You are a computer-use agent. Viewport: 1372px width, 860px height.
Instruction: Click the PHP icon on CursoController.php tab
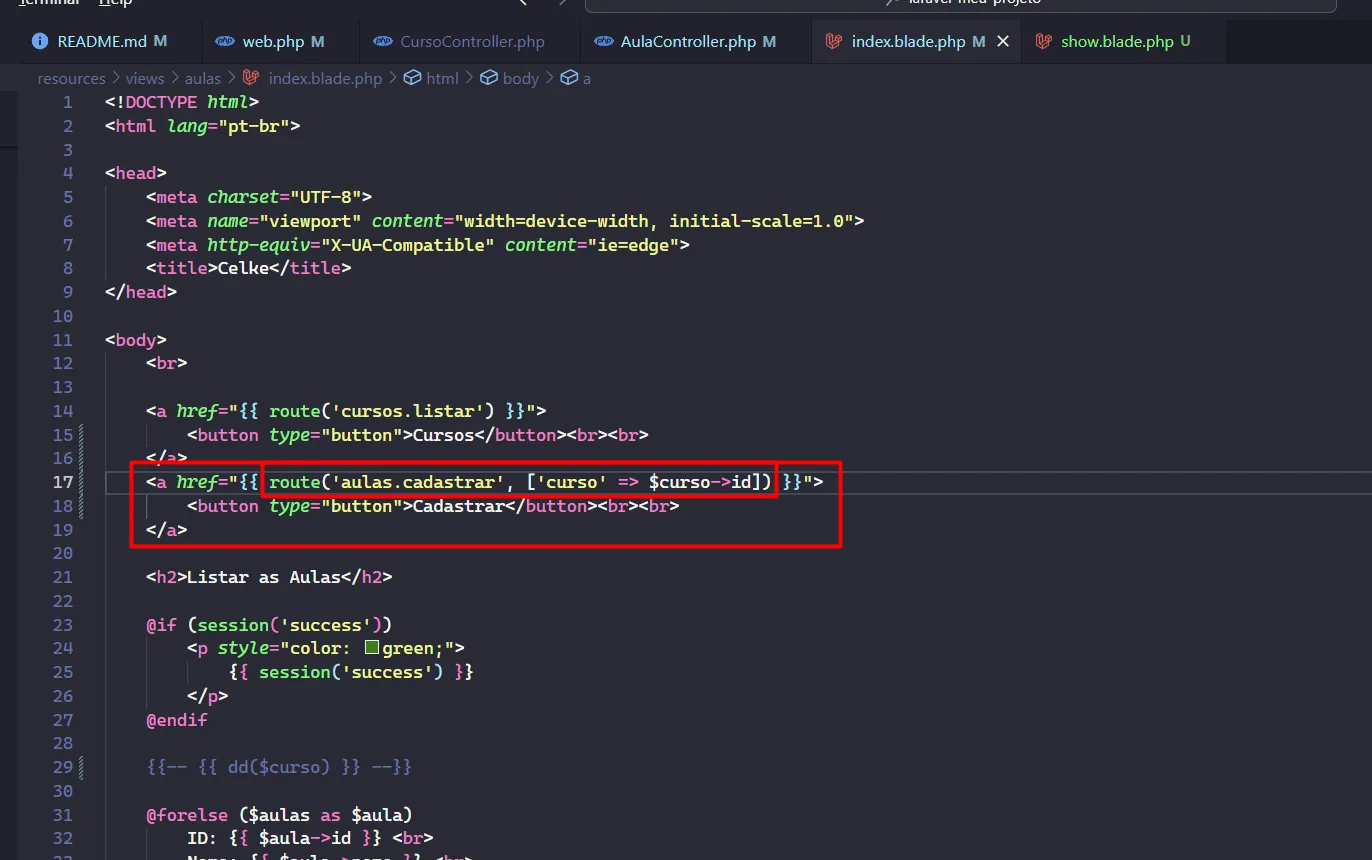pyautogui.click(x=382, y=42)
